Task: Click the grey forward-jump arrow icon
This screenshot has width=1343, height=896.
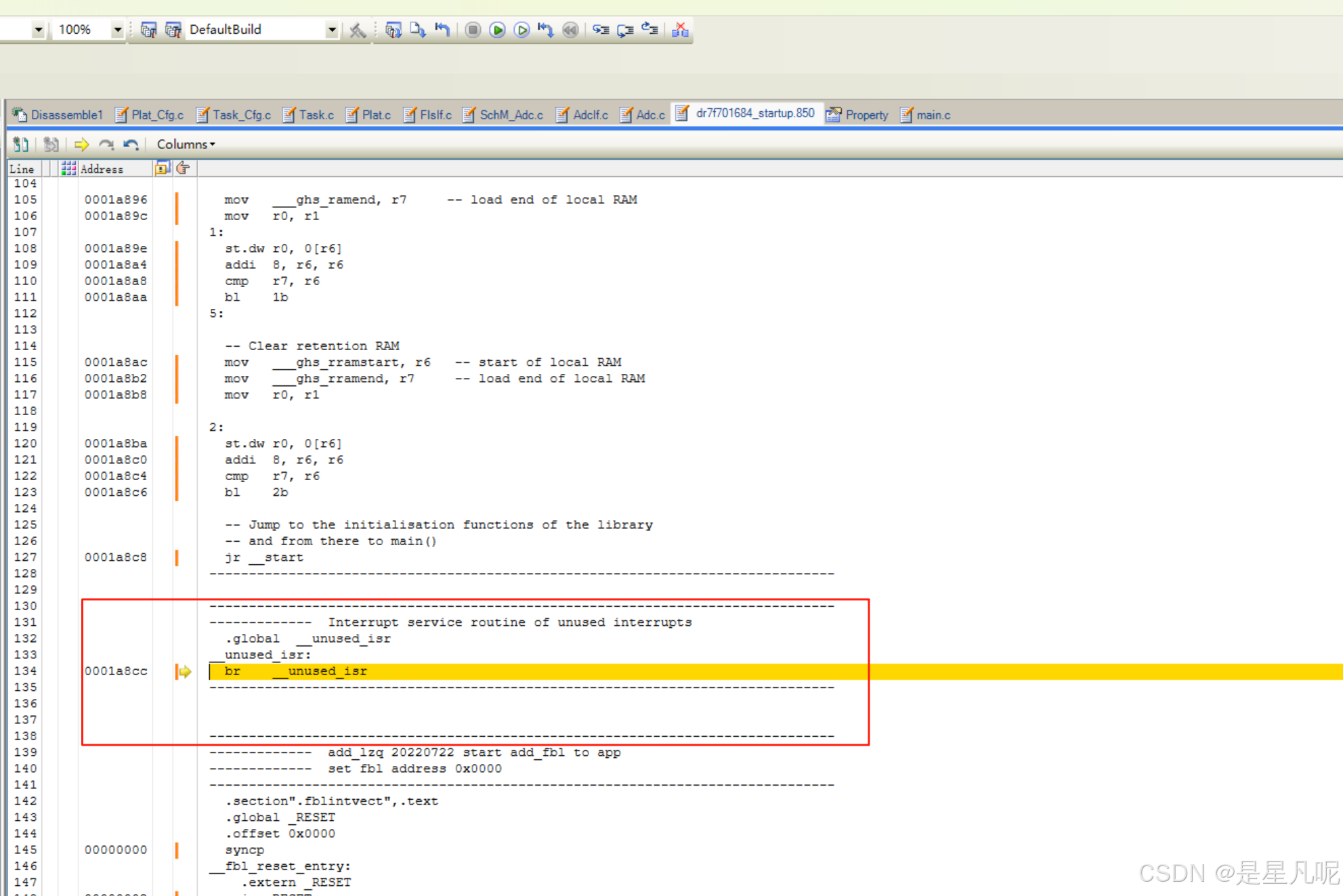Action: tap(106, 144)
